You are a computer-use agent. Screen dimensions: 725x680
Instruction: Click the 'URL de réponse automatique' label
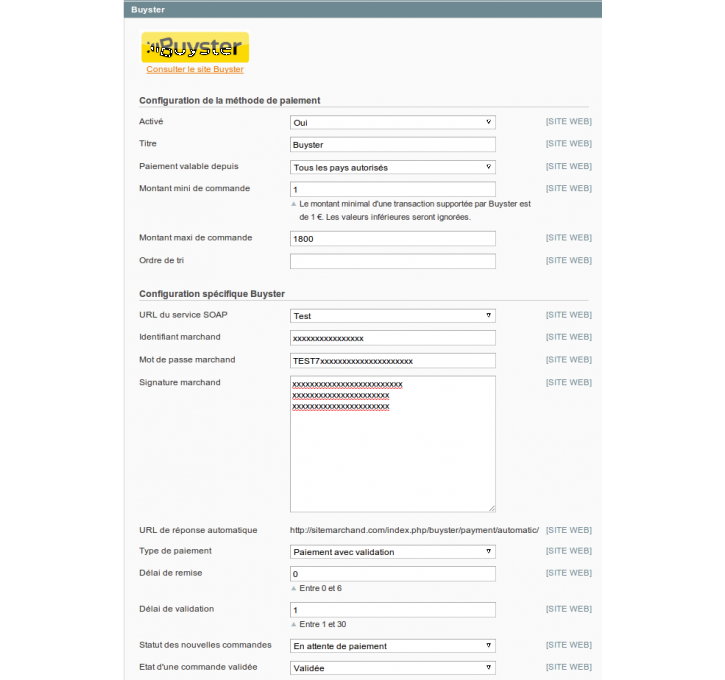point(198,530)
